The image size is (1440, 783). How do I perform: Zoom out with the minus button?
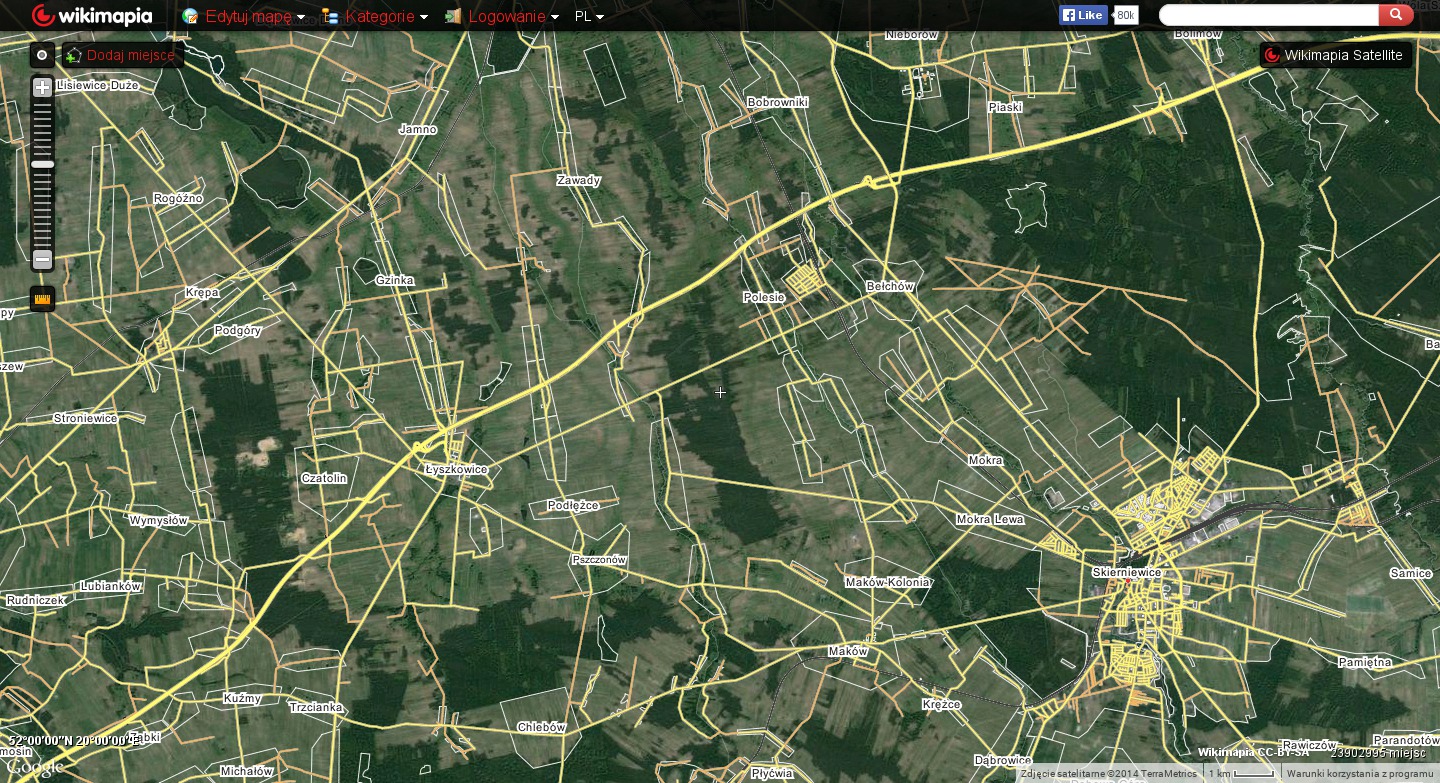click(x=42, y=260)
